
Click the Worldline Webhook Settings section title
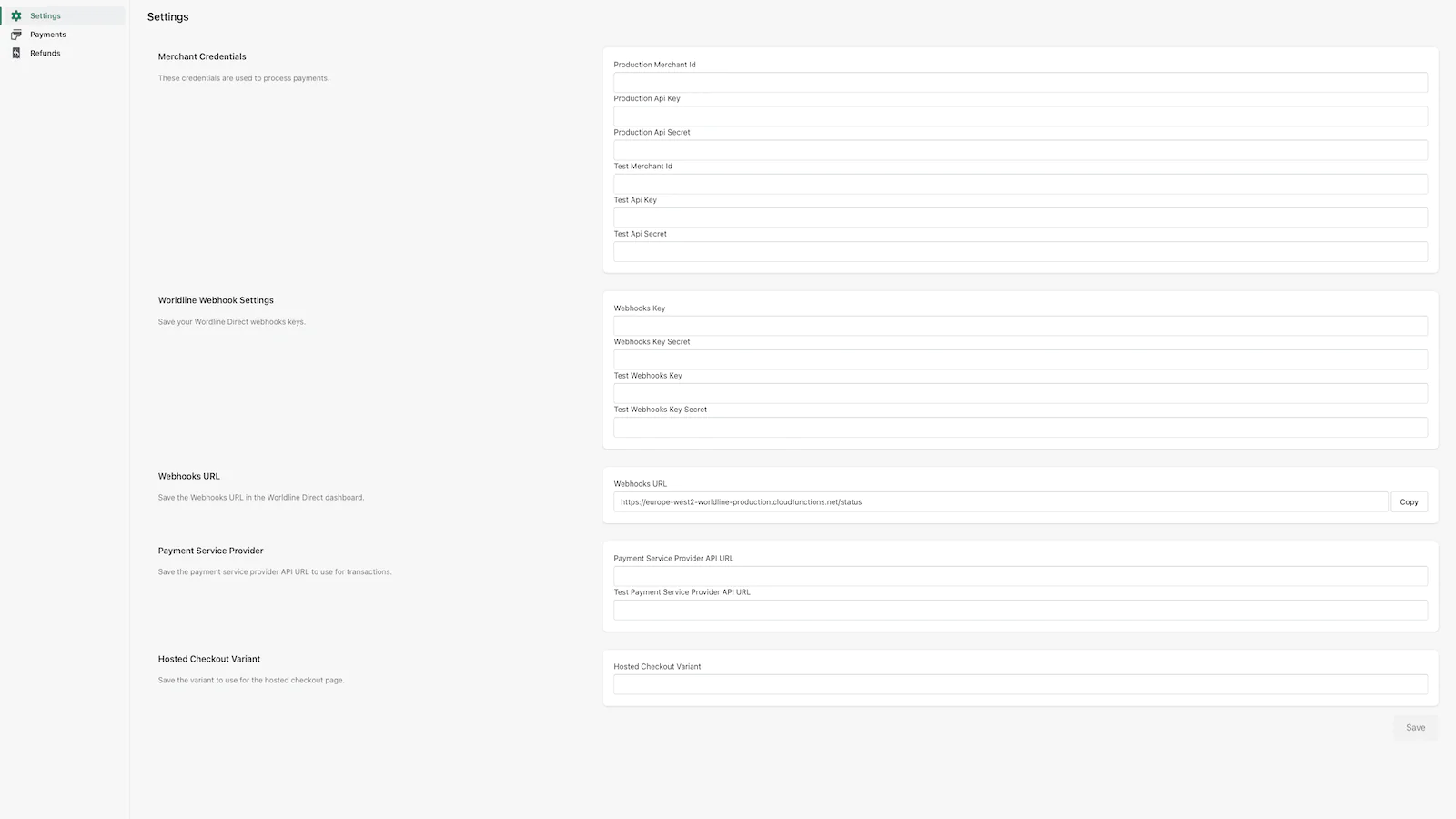click(216, 300)
